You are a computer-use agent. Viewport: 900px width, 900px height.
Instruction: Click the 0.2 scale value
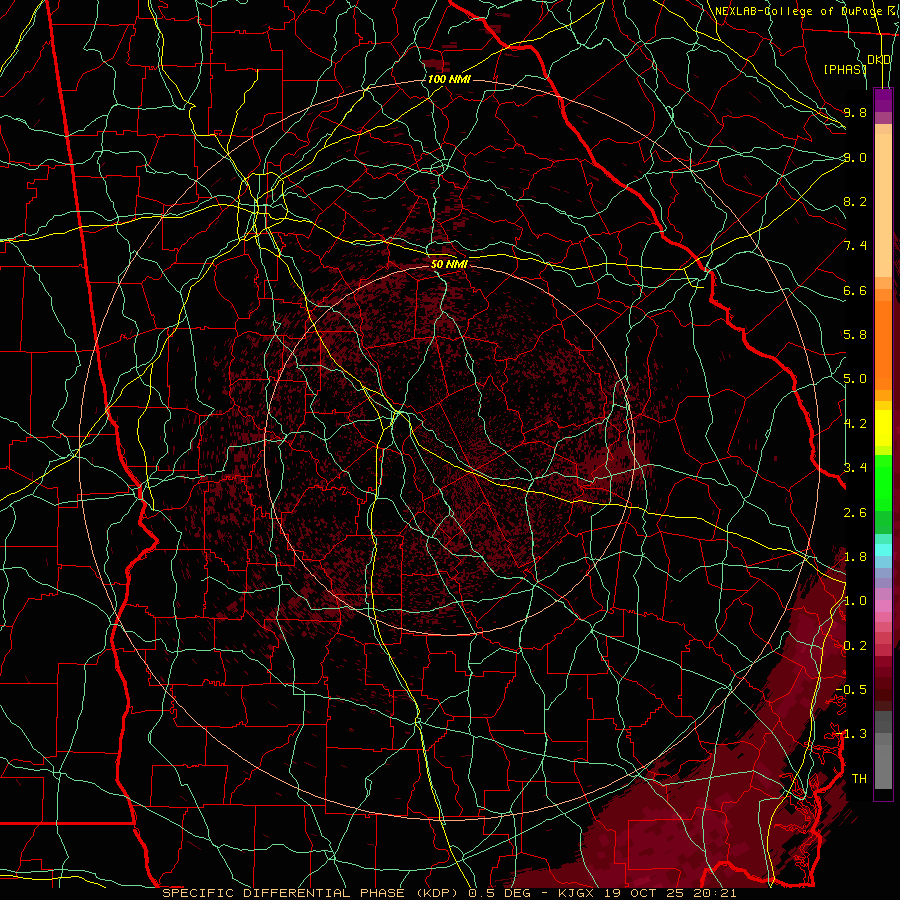click(x=855, y=646)
